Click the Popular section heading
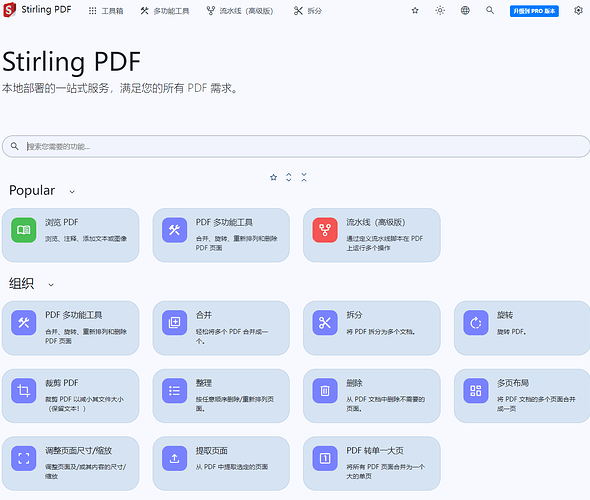This screenshot has width=590, height=500. click(x=32, y=191)
